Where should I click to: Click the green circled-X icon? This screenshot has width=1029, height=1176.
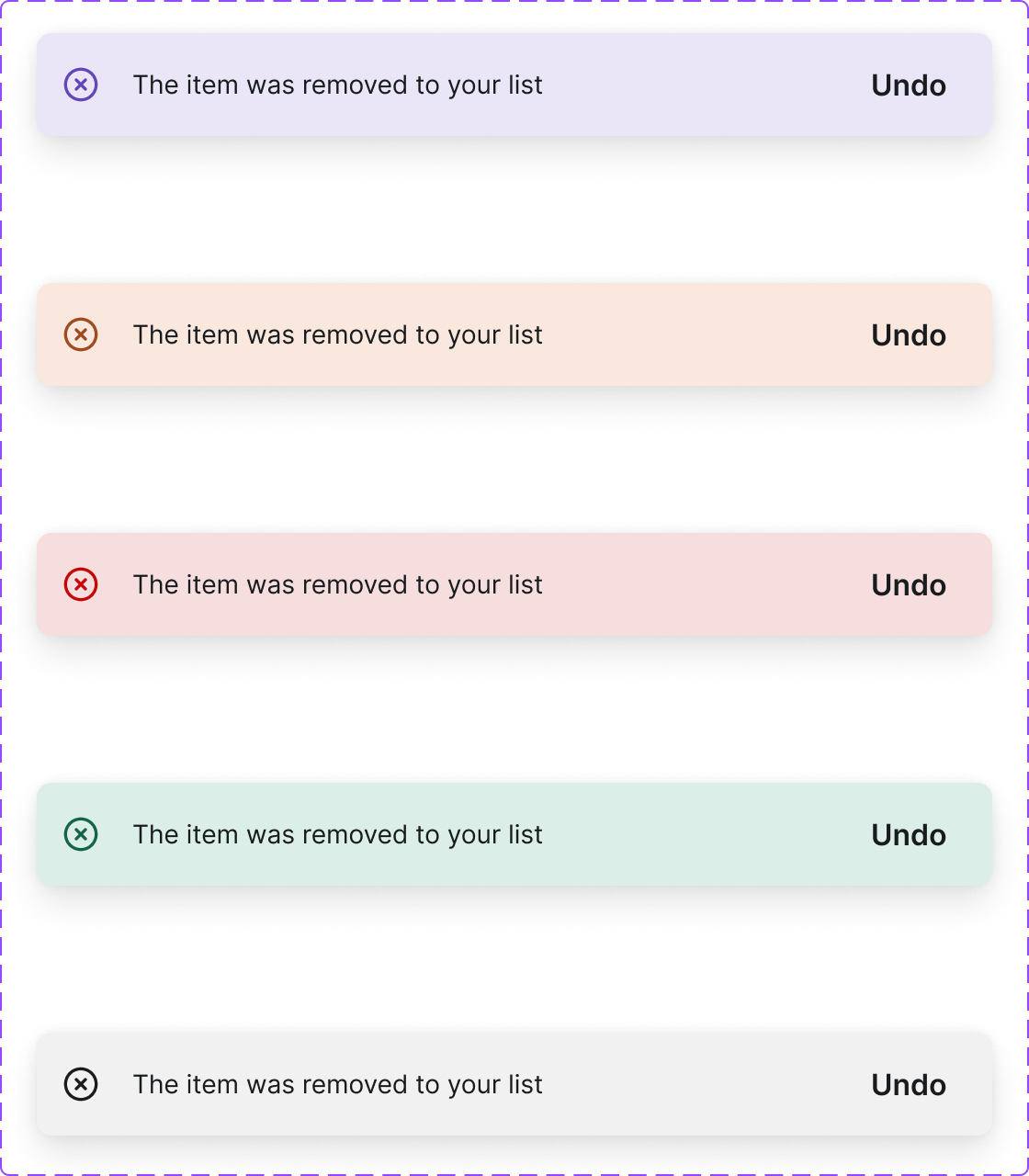pos(81,834)
